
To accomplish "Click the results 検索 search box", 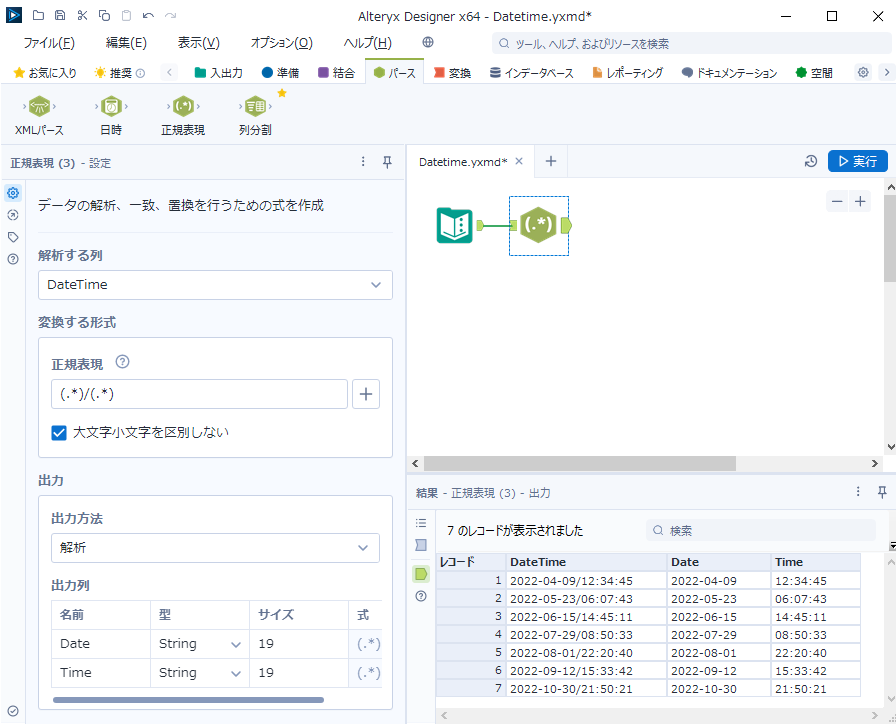I will pyautogui.click(x=760, y=531).
